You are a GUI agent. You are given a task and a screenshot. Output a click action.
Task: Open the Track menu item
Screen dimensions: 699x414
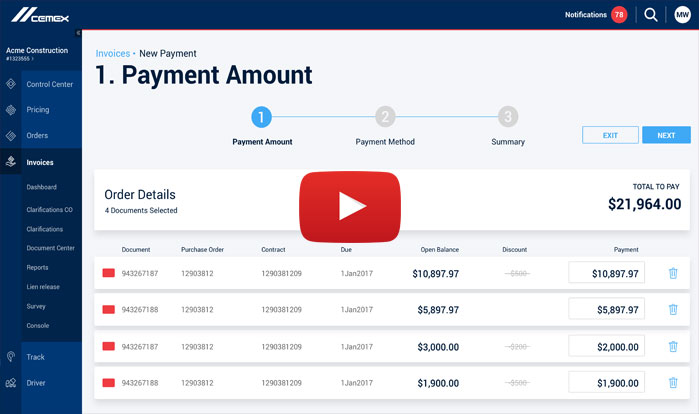coord(35,357)
